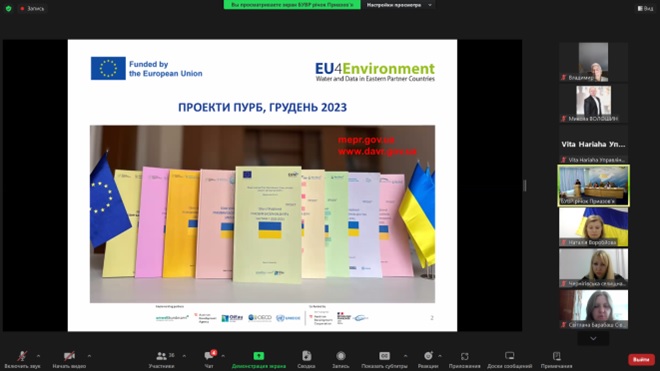Click the red Leave button
This screenshot has width=660, height=371.
(641, 360)
